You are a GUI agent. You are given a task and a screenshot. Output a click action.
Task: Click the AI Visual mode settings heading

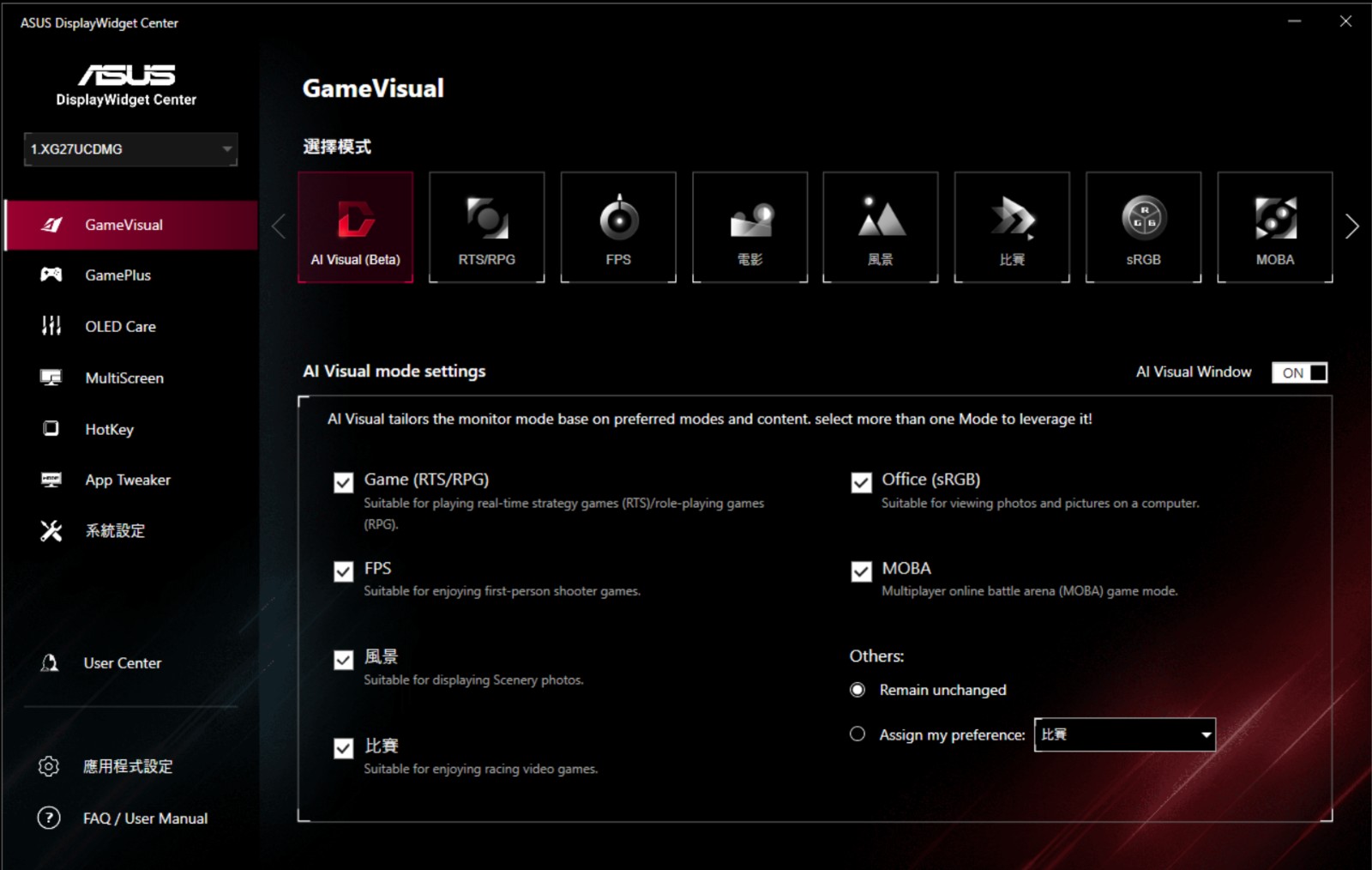(394, 372)
